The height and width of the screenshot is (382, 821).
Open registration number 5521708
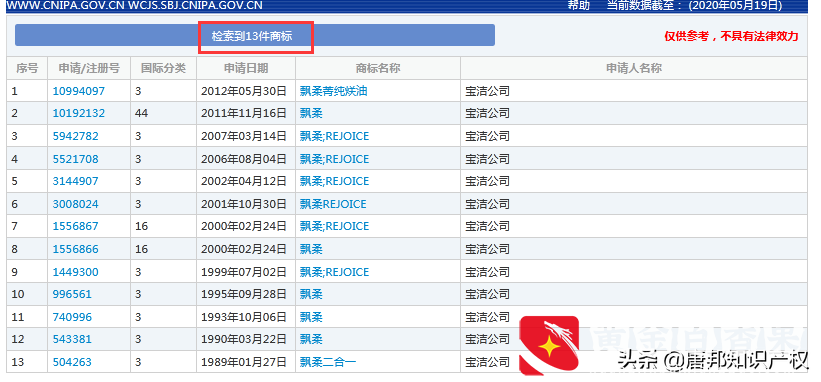(x=75, y=159)
